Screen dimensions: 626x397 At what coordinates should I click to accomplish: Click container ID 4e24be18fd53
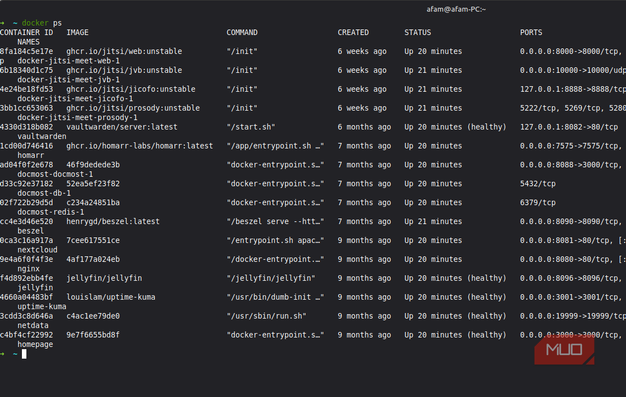[x=26, y=89]
